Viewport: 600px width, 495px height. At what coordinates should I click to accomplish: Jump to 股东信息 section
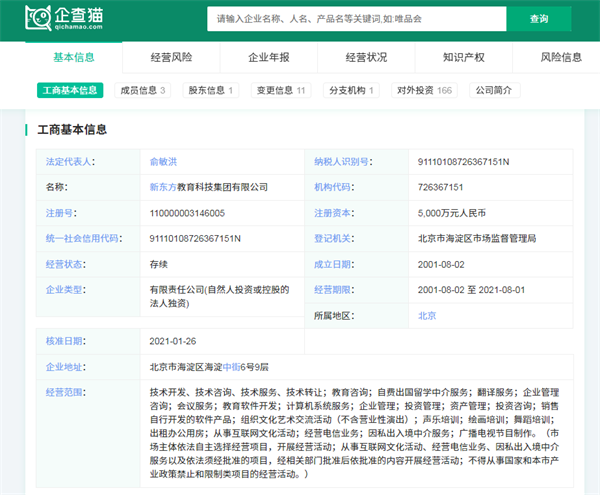[x=211, y=90]
